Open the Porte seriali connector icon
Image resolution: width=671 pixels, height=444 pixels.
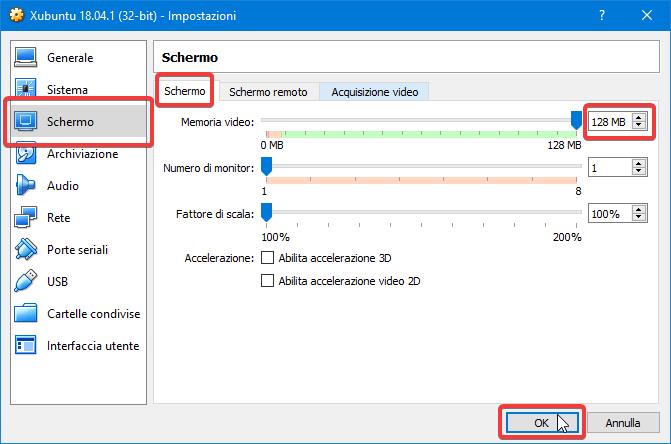[26, 249]
